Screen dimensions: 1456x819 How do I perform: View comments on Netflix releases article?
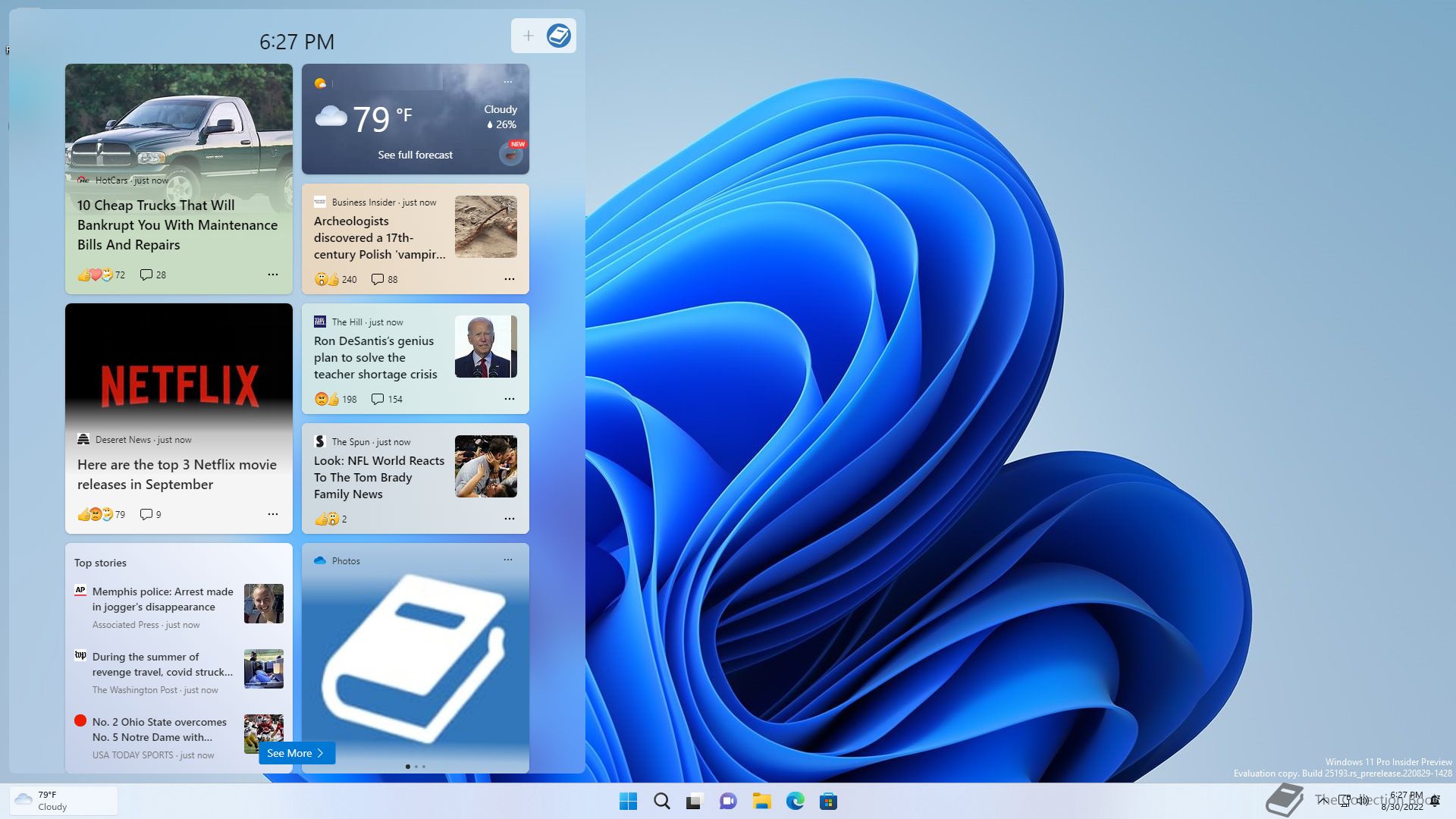151,514
